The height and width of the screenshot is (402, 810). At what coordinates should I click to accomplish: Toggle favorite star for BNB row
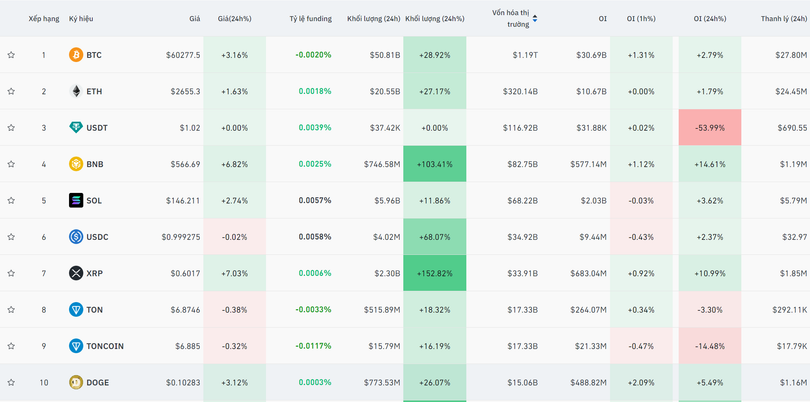(11, 164)
